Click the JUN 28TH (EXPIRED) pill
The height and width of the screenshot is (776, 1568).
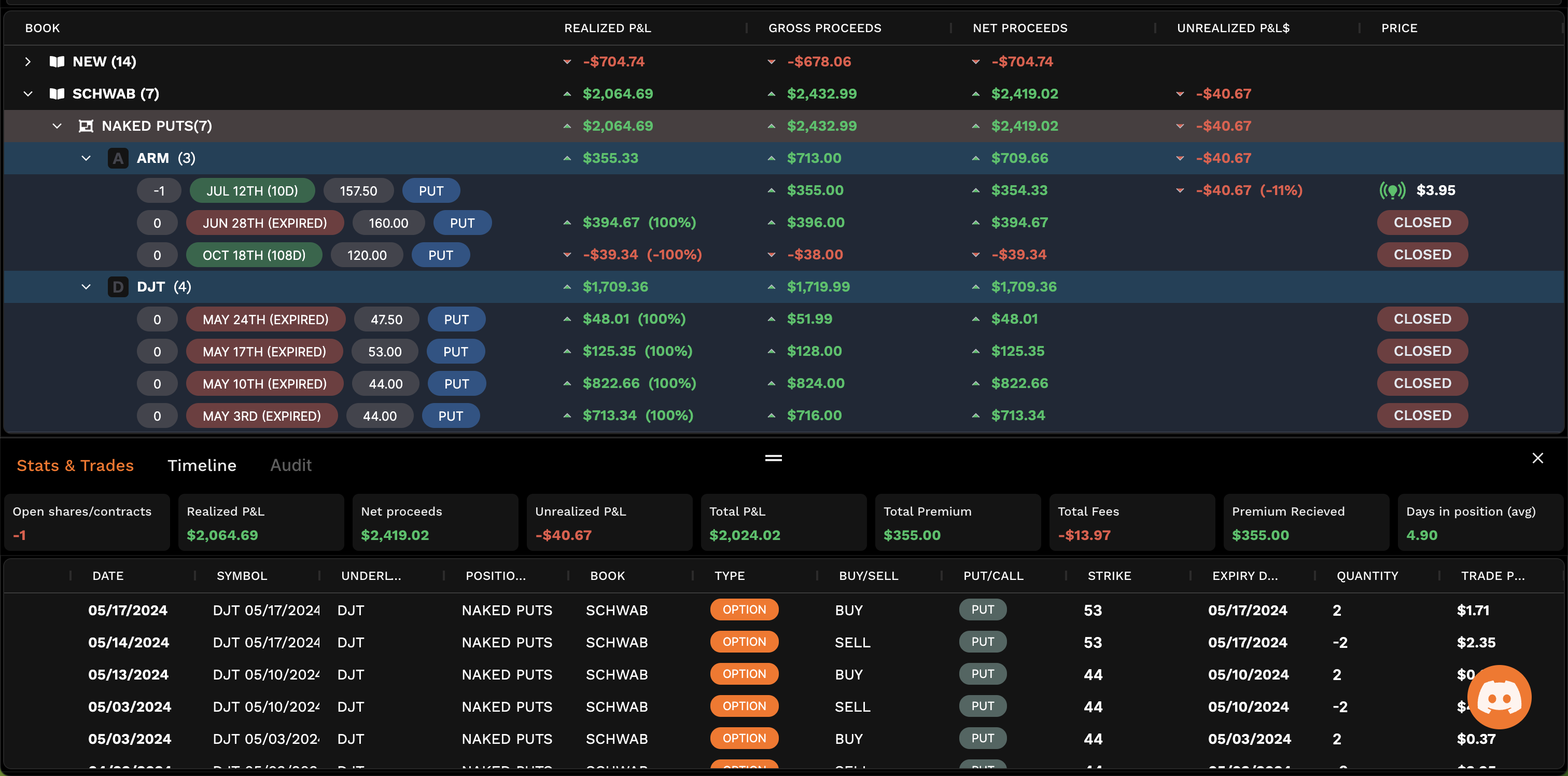(x=265, y=223)
